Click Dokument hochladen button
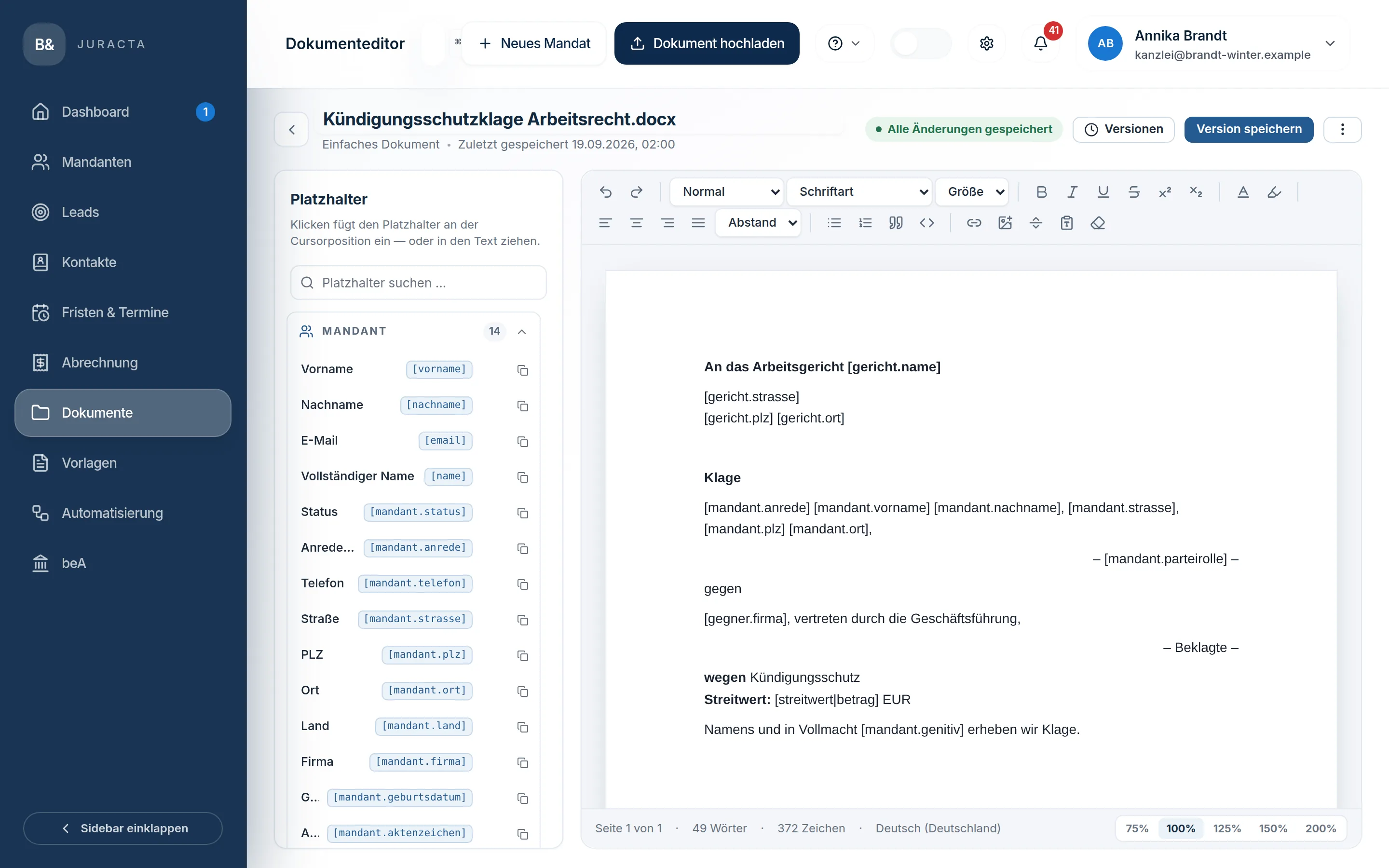Image resolution: width=1389 pixels, height=868 pixels. [707, 43]
